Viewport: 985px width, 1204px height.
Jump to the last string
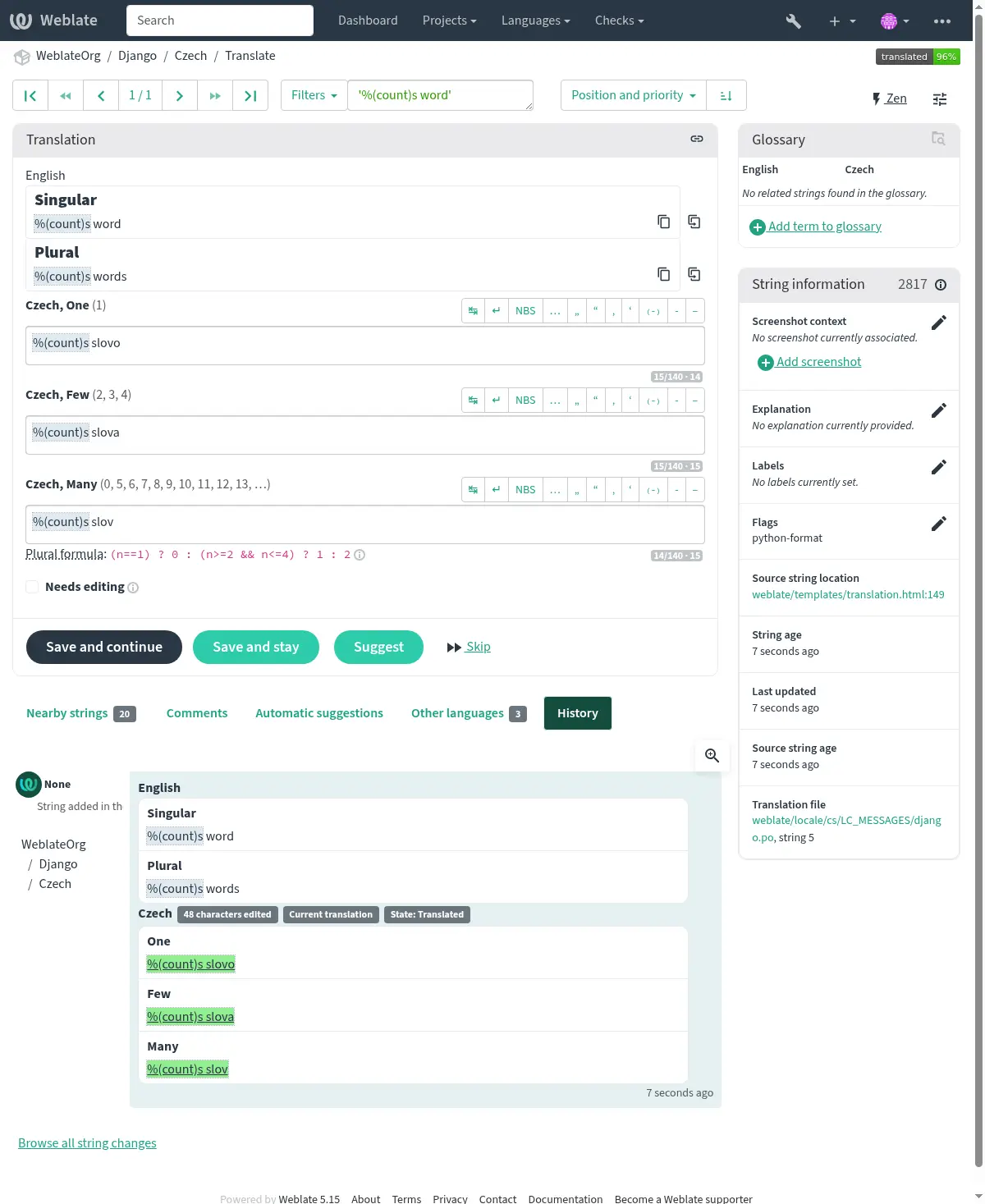click(x=250, y=95)
